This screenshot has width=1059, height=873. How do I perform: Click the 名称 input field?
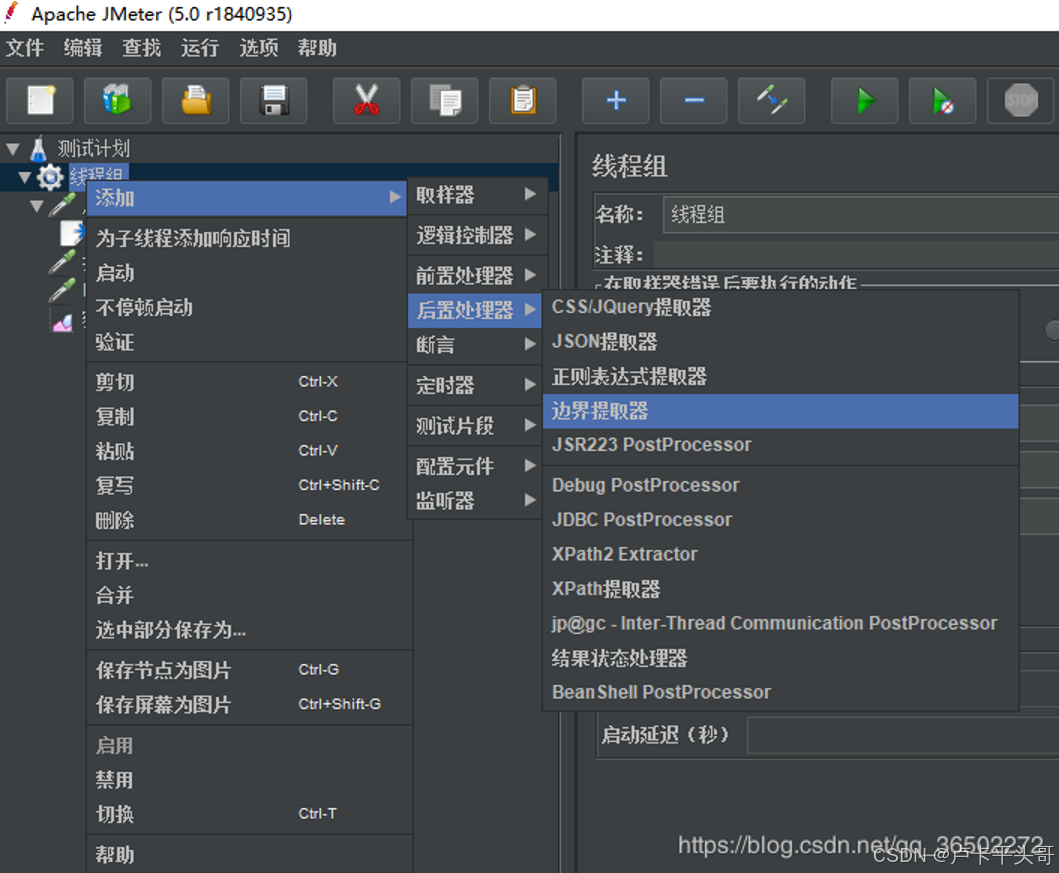(x=861, y=215)
